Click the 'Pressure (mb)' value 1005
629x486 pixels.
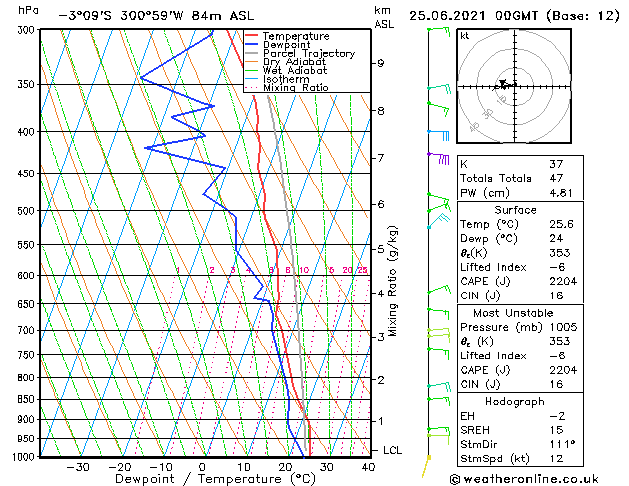(563, 327)
